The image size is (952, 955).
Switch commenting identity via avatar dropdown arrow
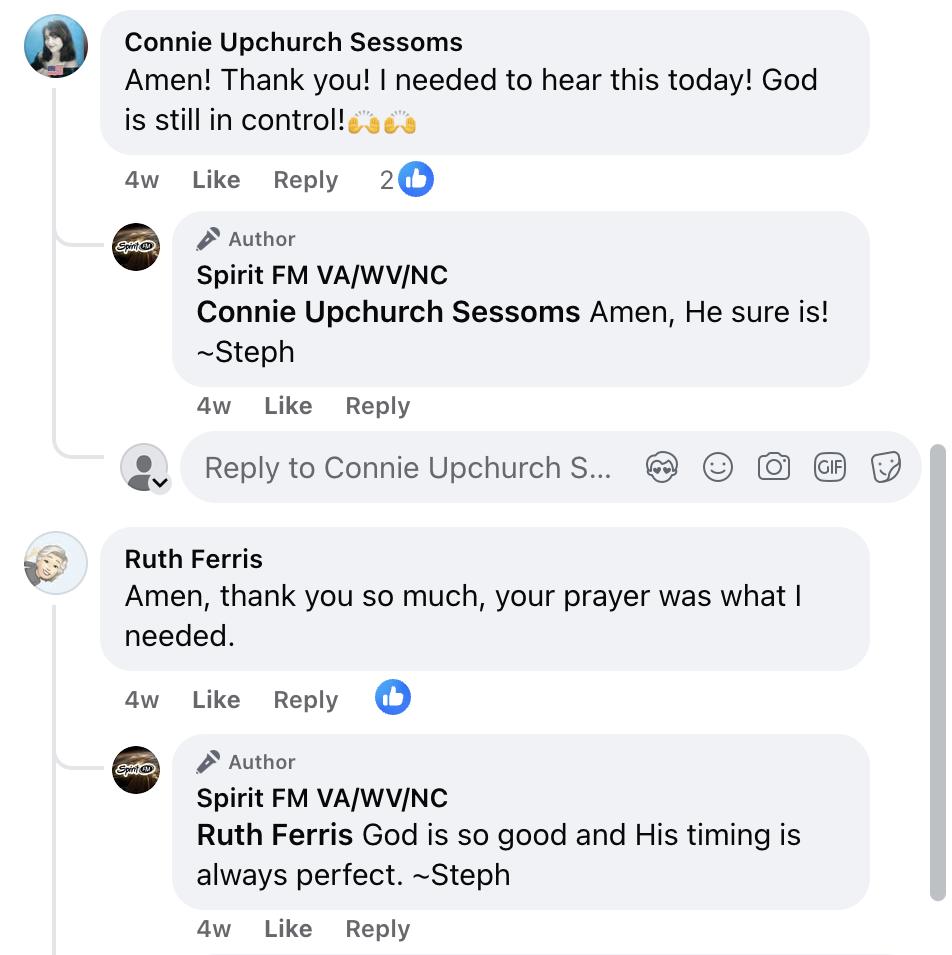(160, 483)
